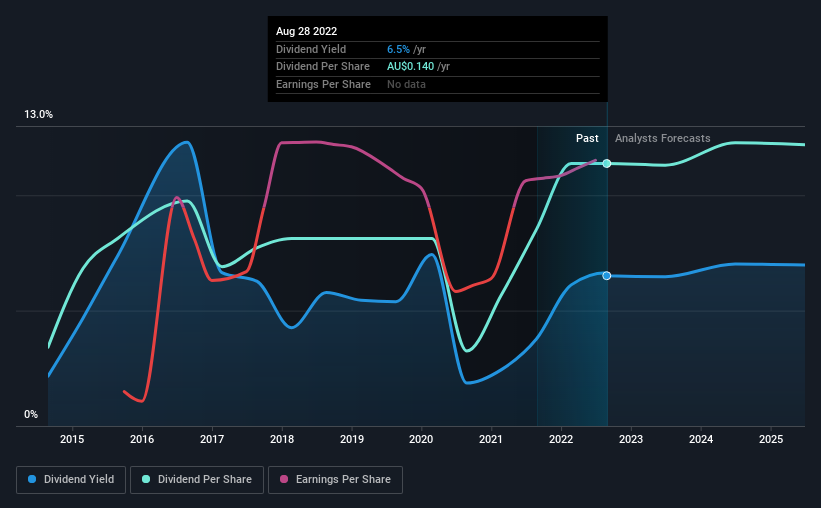Click the 2020 x-axis label
Viewport: 821px width, 508px height.
[x=421, y=439]
